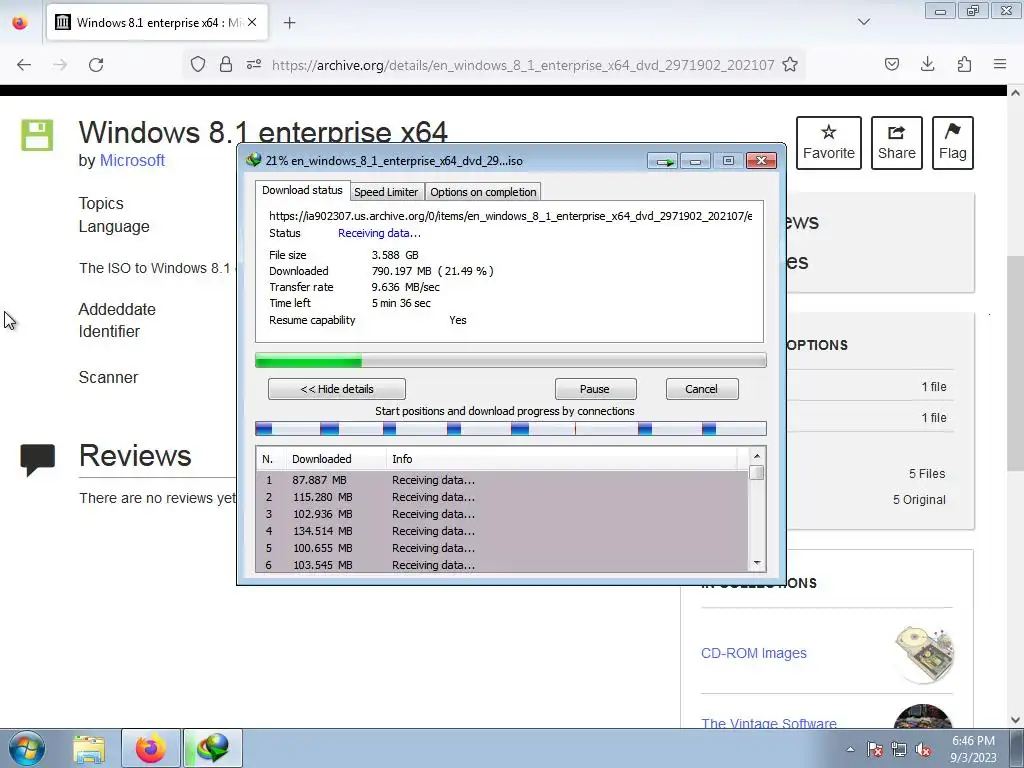Click the CD-ROM Images thumbnail
The height and width of the screenshot is (768, 1024).
923,653
